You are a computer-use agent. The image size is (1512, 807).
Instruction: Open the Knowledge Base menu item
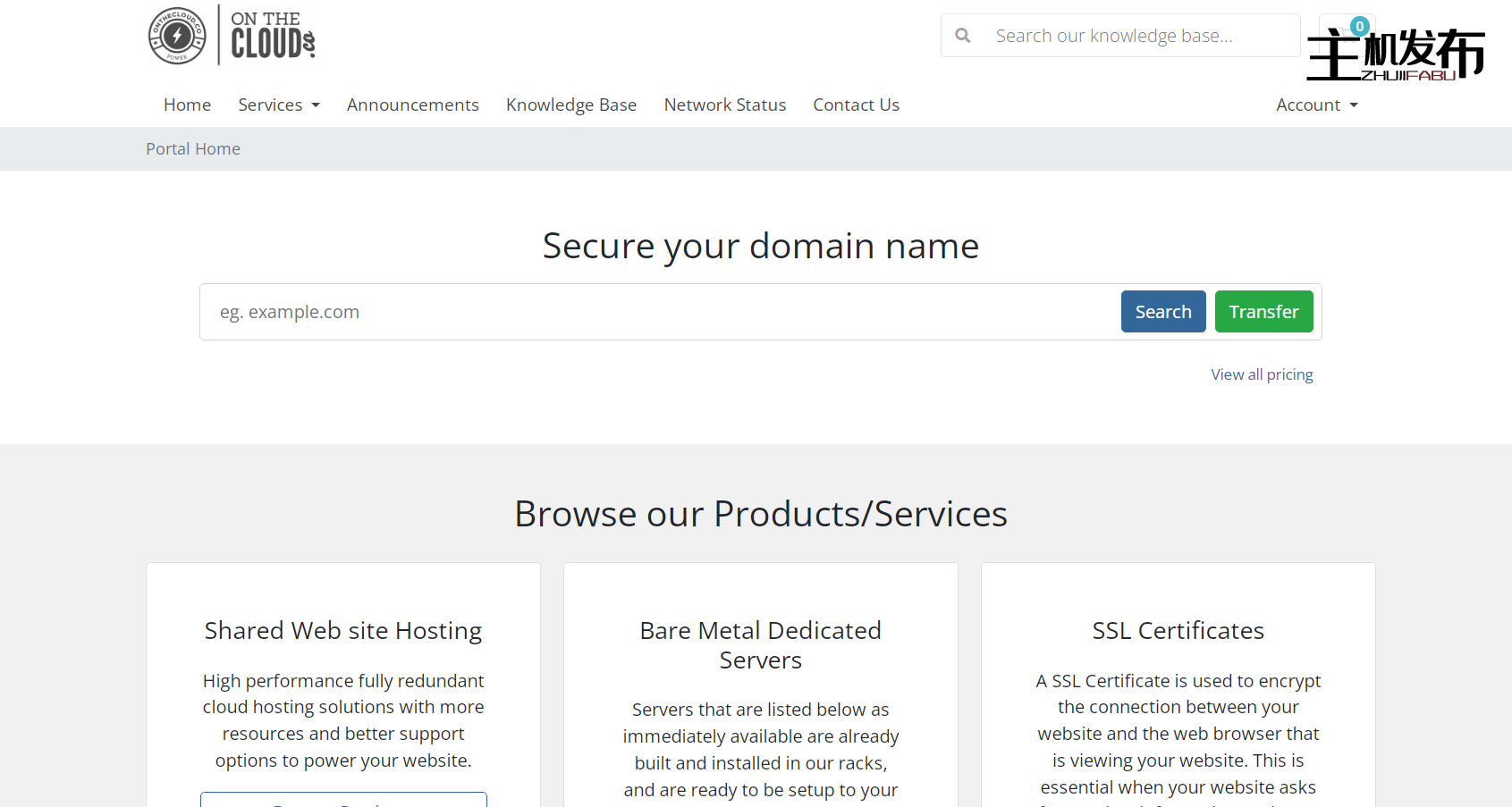pos(570,105)
